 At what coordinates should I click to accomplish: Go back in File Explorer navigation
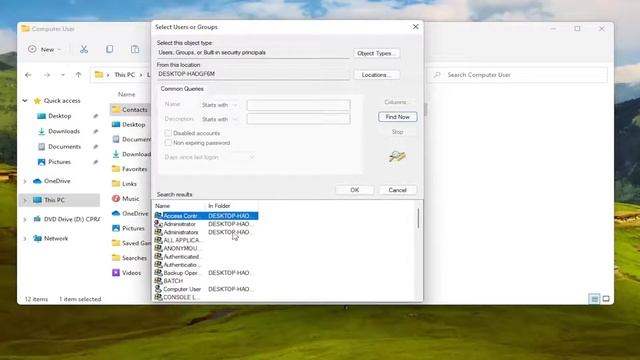click(x=28, y=75)
